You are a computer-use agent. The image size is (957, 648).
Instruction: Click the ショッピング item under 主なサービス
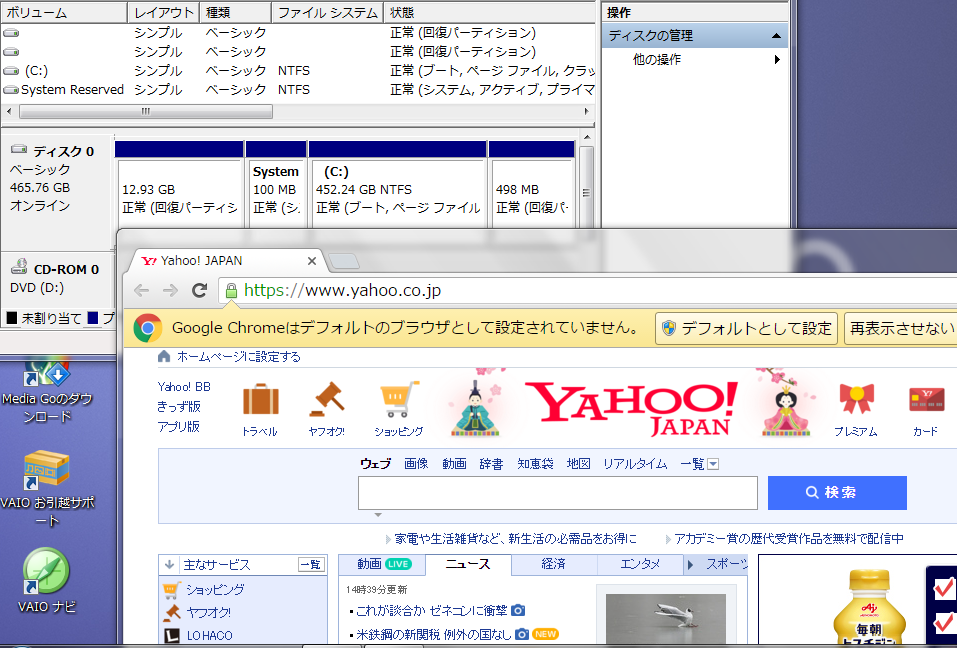(215, 589)
